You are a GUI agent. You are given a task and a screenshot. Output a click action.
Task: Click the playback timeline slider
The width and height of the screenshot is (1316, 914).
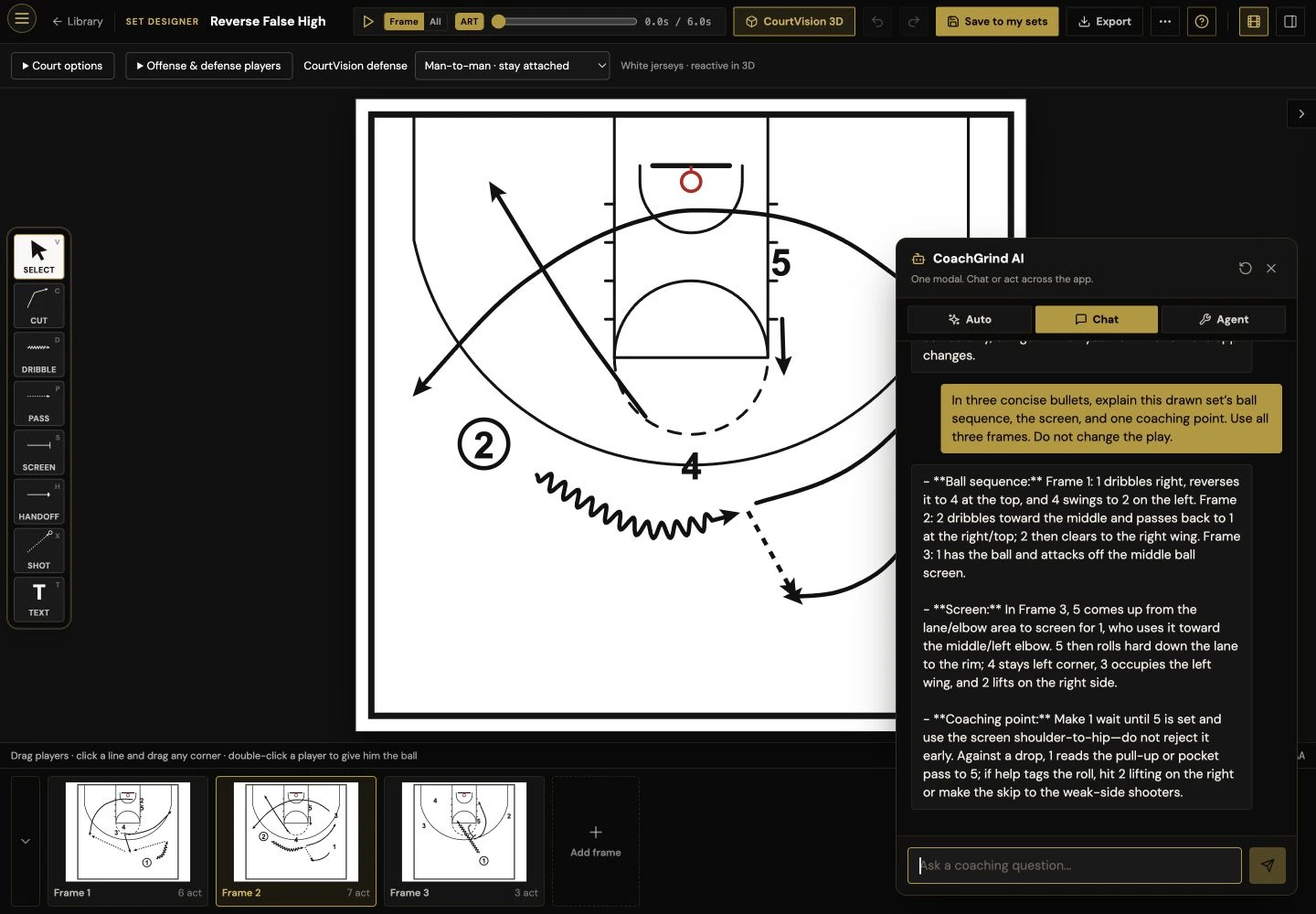(565, 21)
